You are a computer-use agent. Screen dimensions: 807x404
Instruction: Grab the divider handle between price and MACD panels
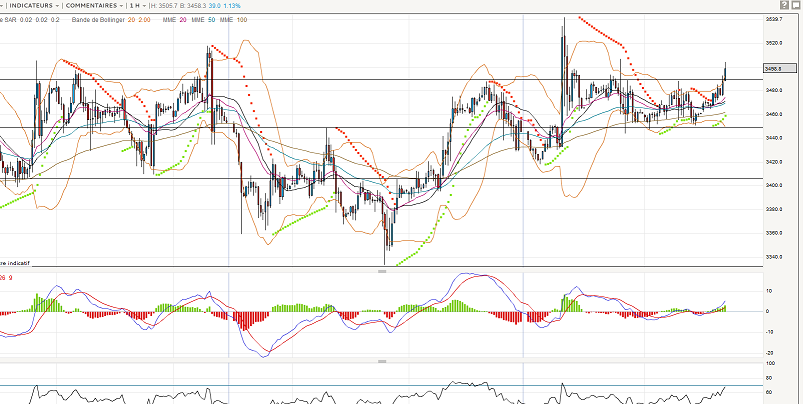(381, 271)
